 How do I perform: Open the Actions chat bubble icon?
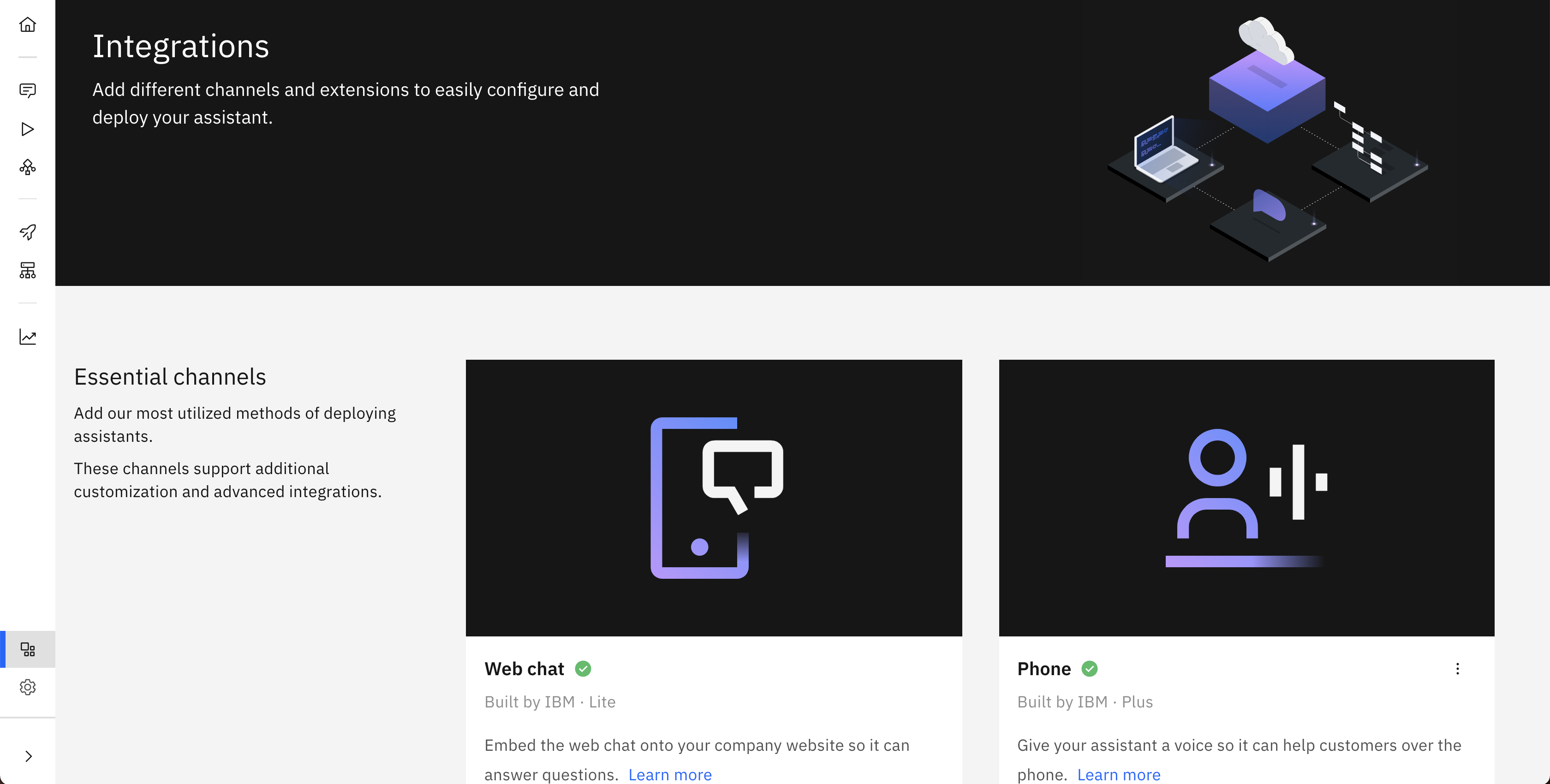tap(27, 89)
